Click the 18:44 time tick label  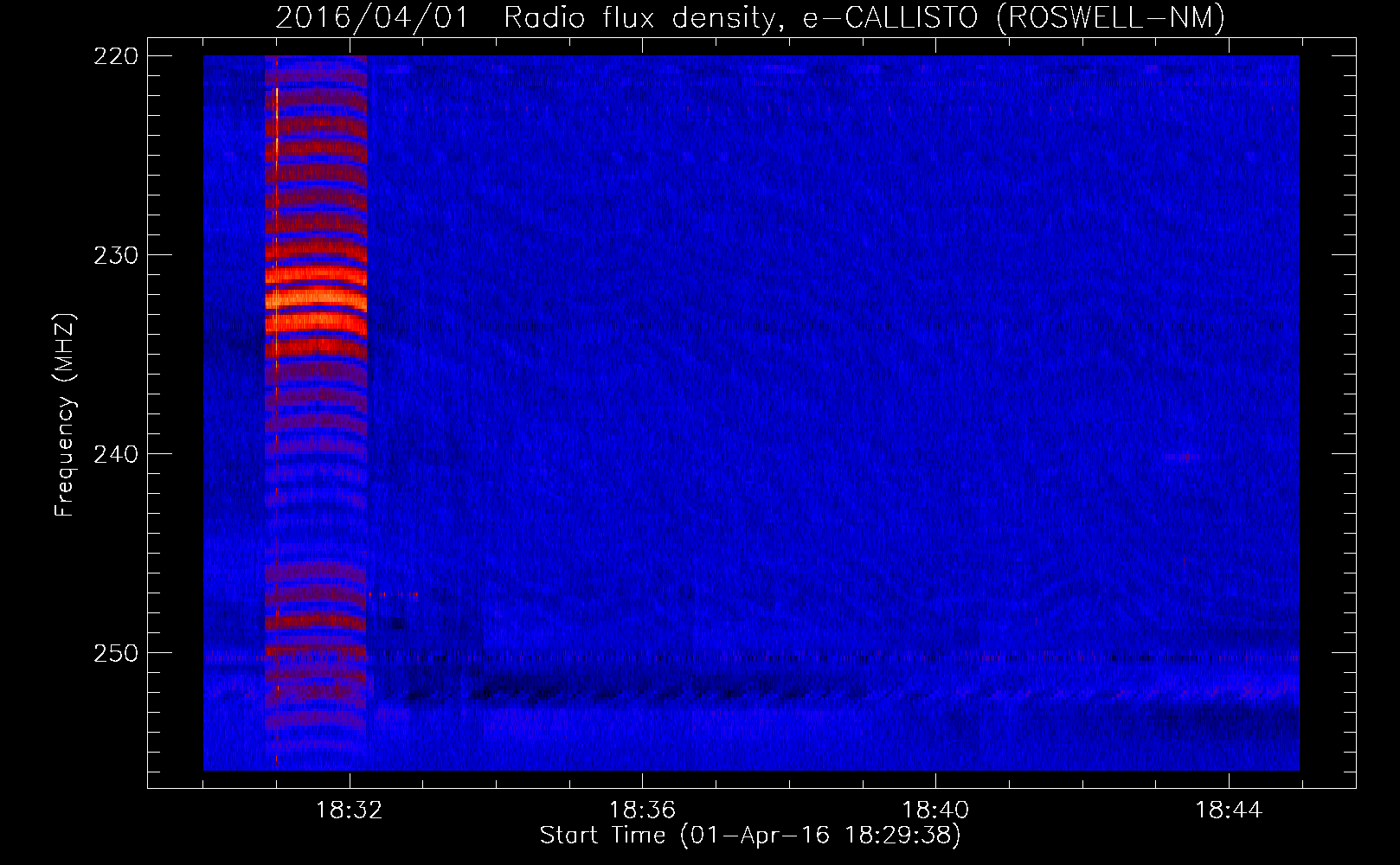(x=1229, y=811)
